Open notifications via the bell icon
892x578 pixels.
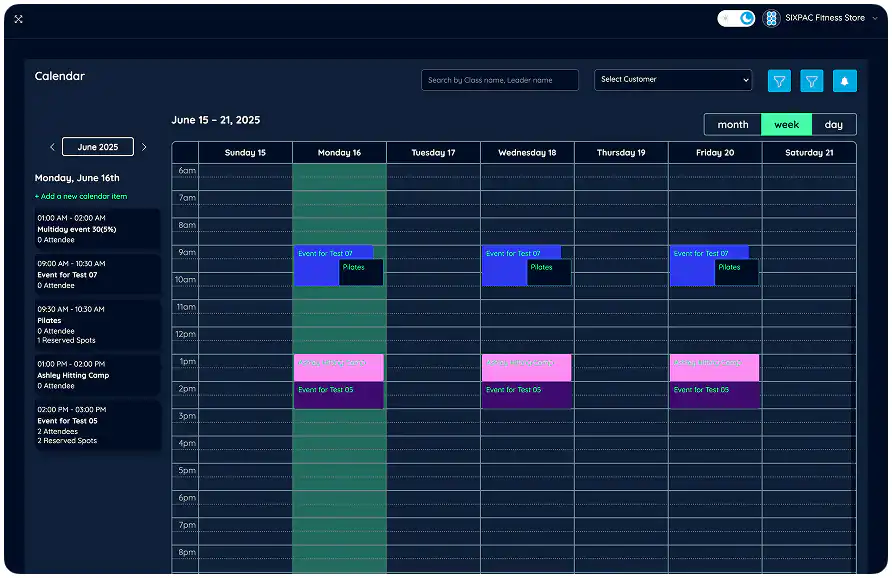844,80
